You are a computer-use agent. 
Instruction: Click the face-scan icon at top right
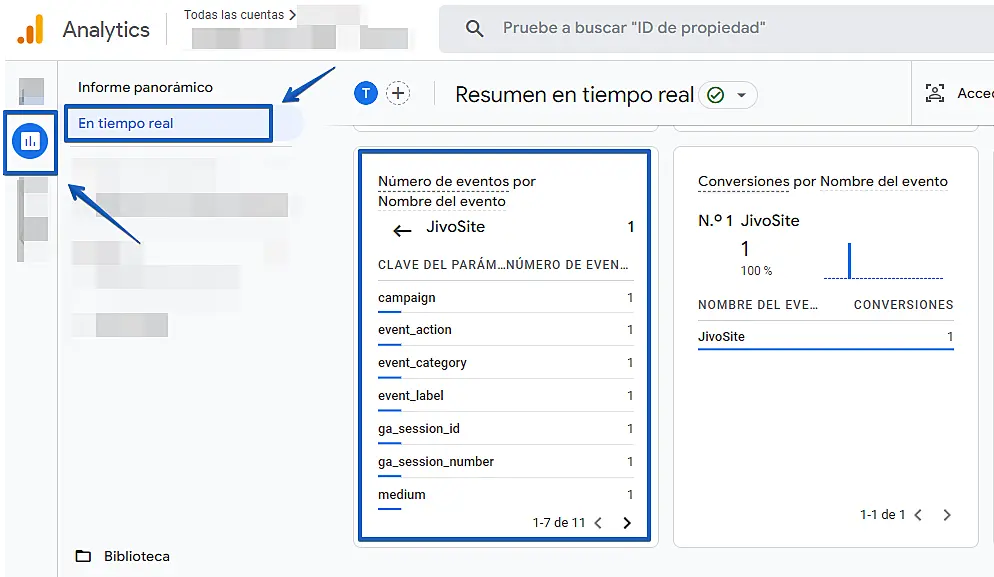point(935,94)
